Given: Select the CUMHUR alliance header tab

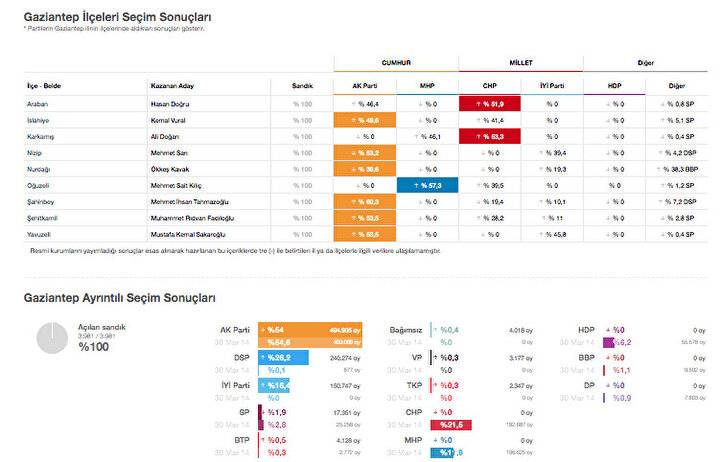Looking at the screenshot, I should click(x=396, y=62).
